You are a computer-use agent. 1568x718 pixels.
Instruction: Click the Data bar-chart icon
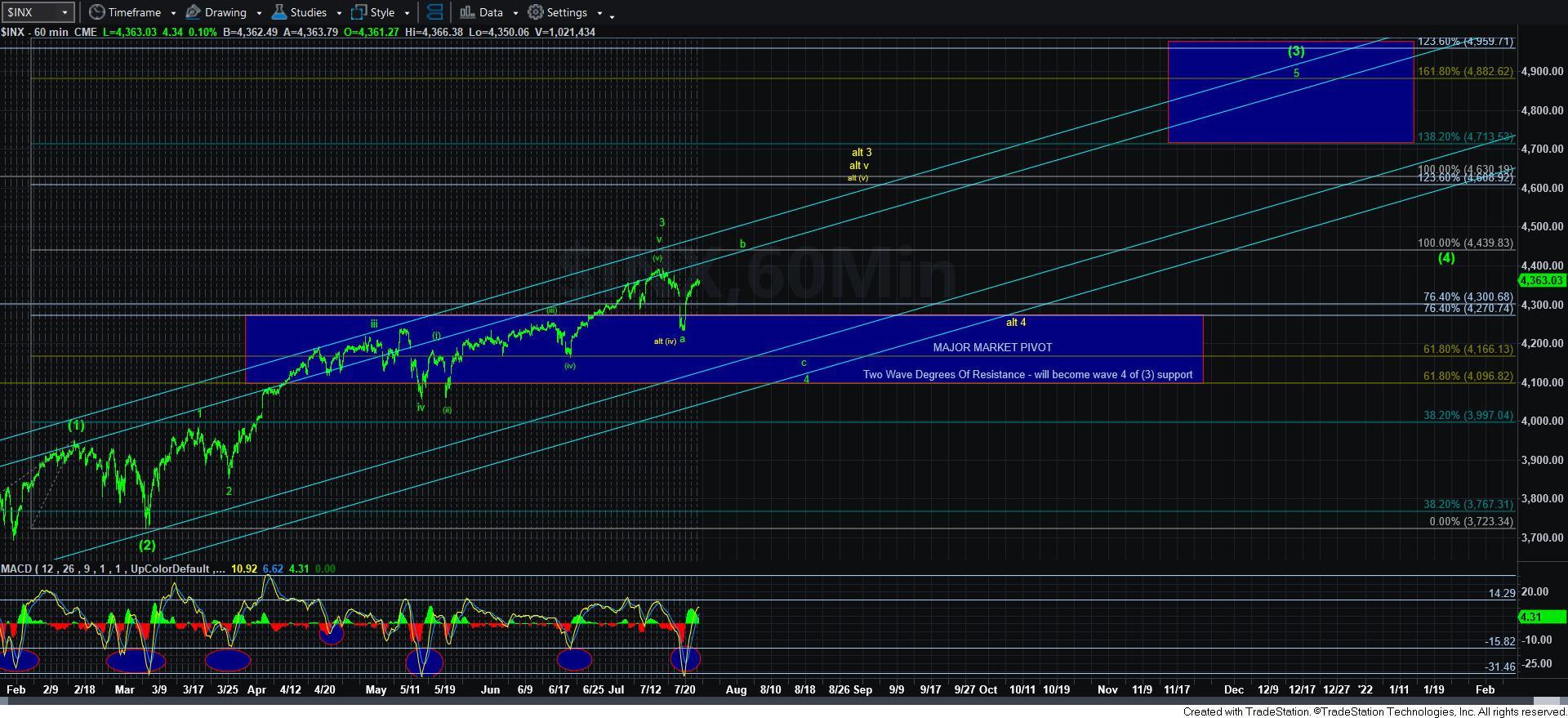(x=467, y=12)
